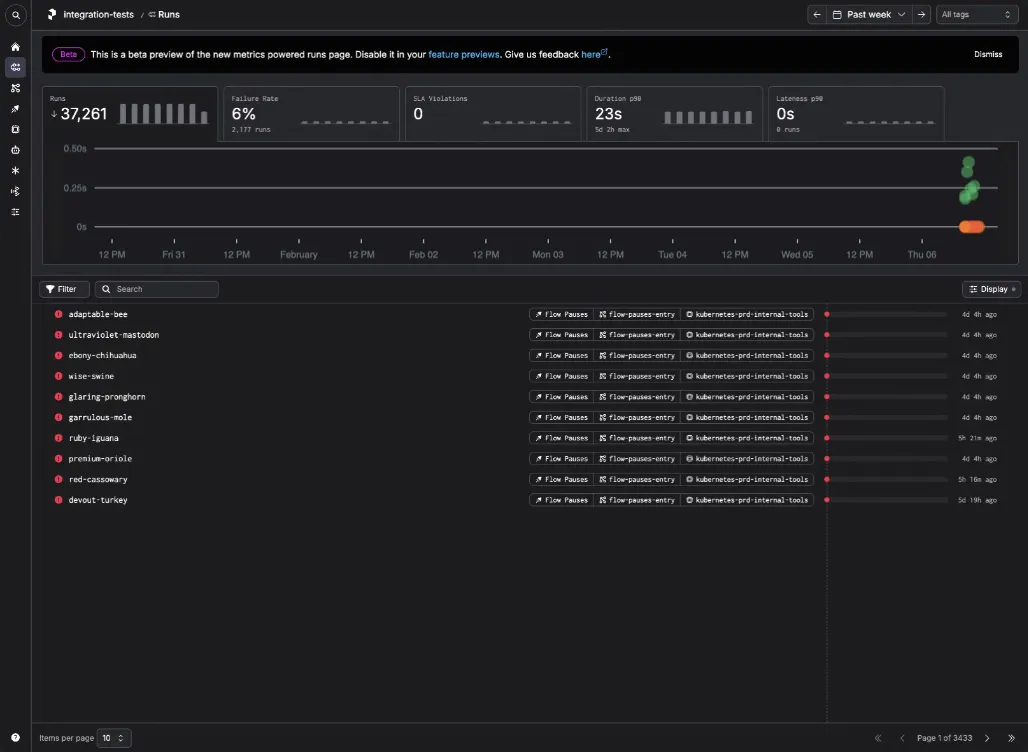Go to previous date range arrow

(x=817, y=14)
